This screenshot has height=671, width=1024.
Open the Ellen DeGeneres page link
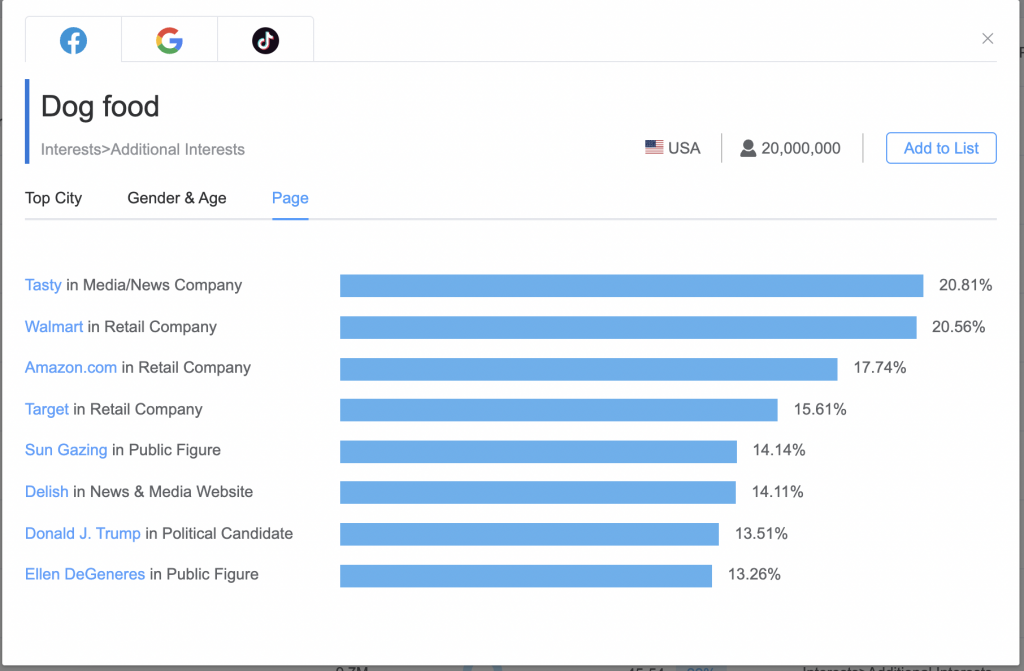point(85,574)
